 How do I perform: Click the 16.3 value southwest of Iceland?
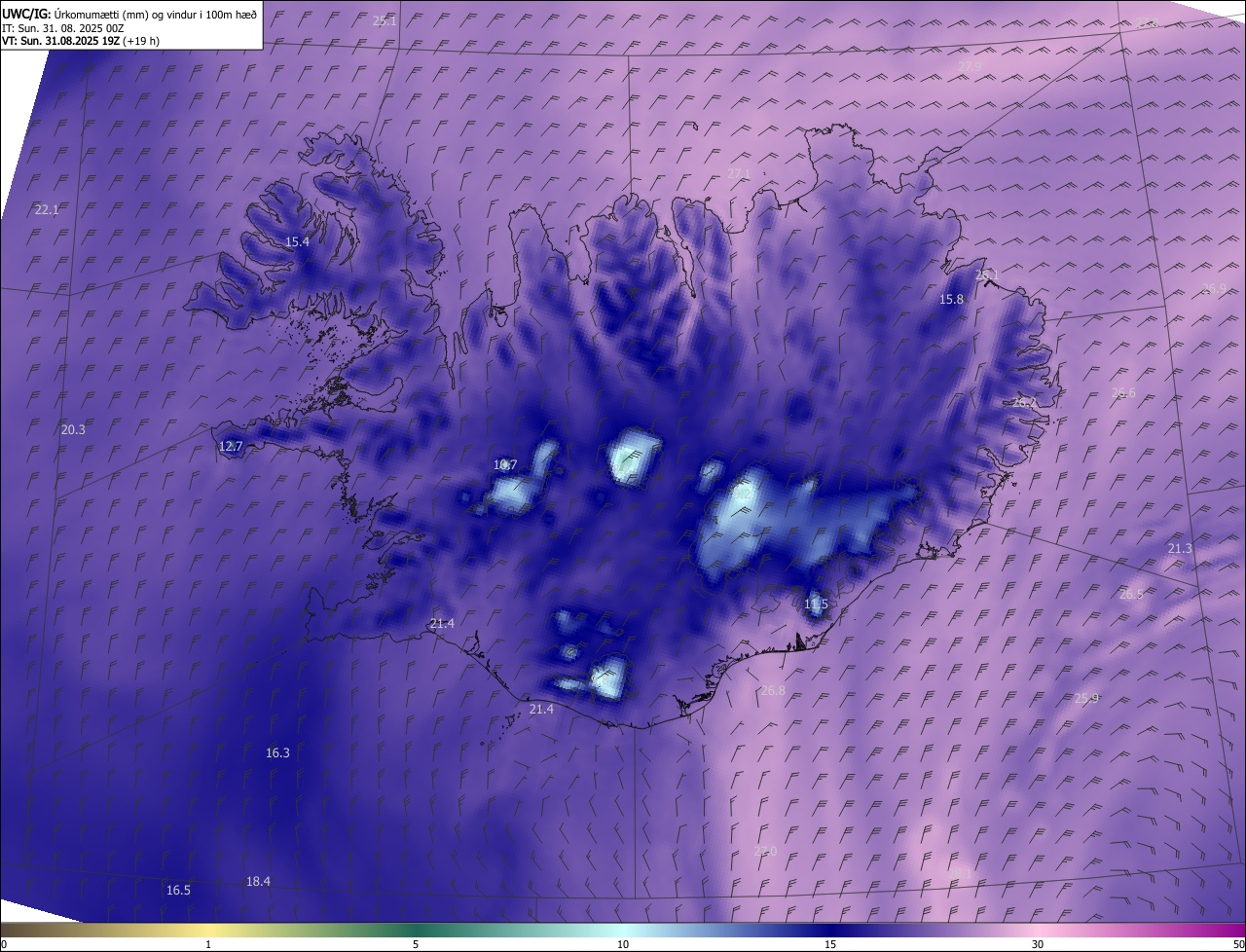point(277,752)
